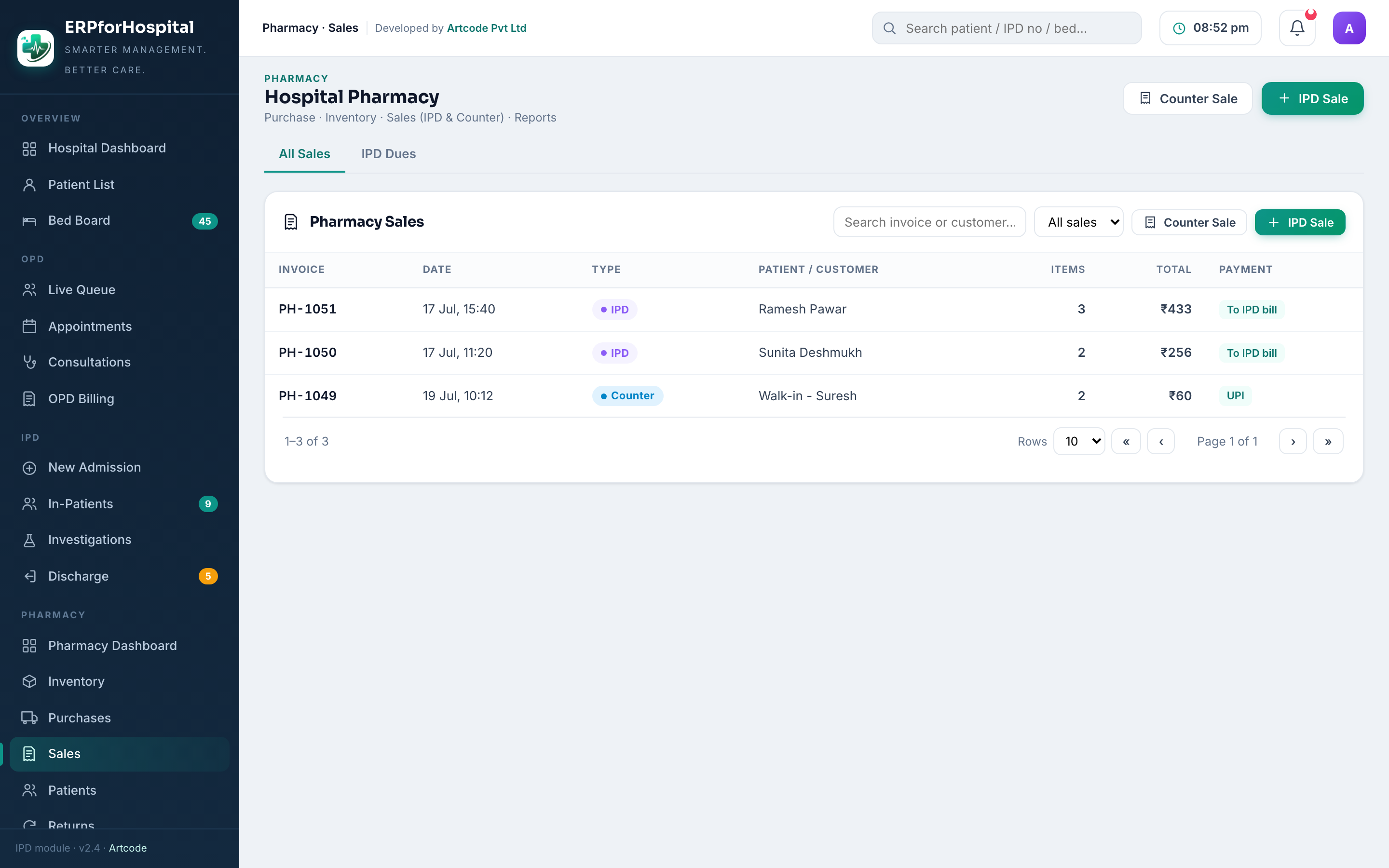This screenshot has width=1389, height=868.
Task: Open the notifications bell
Action: 1297,28
